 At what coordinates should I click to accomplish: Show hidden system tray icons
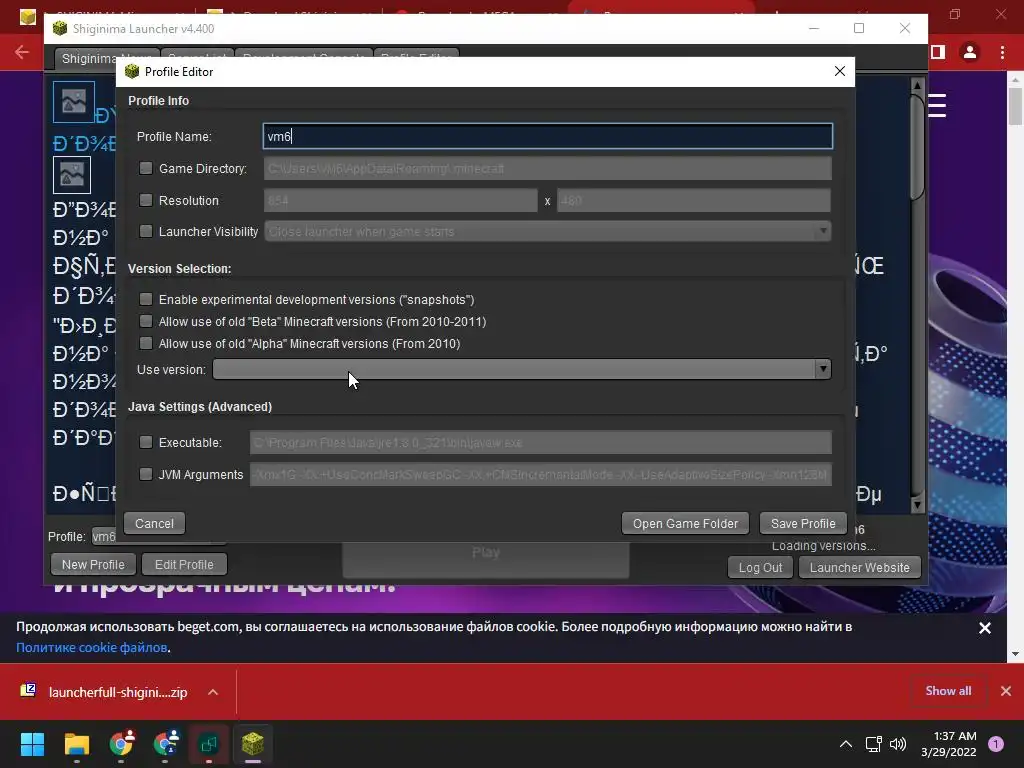pos(846,743)
